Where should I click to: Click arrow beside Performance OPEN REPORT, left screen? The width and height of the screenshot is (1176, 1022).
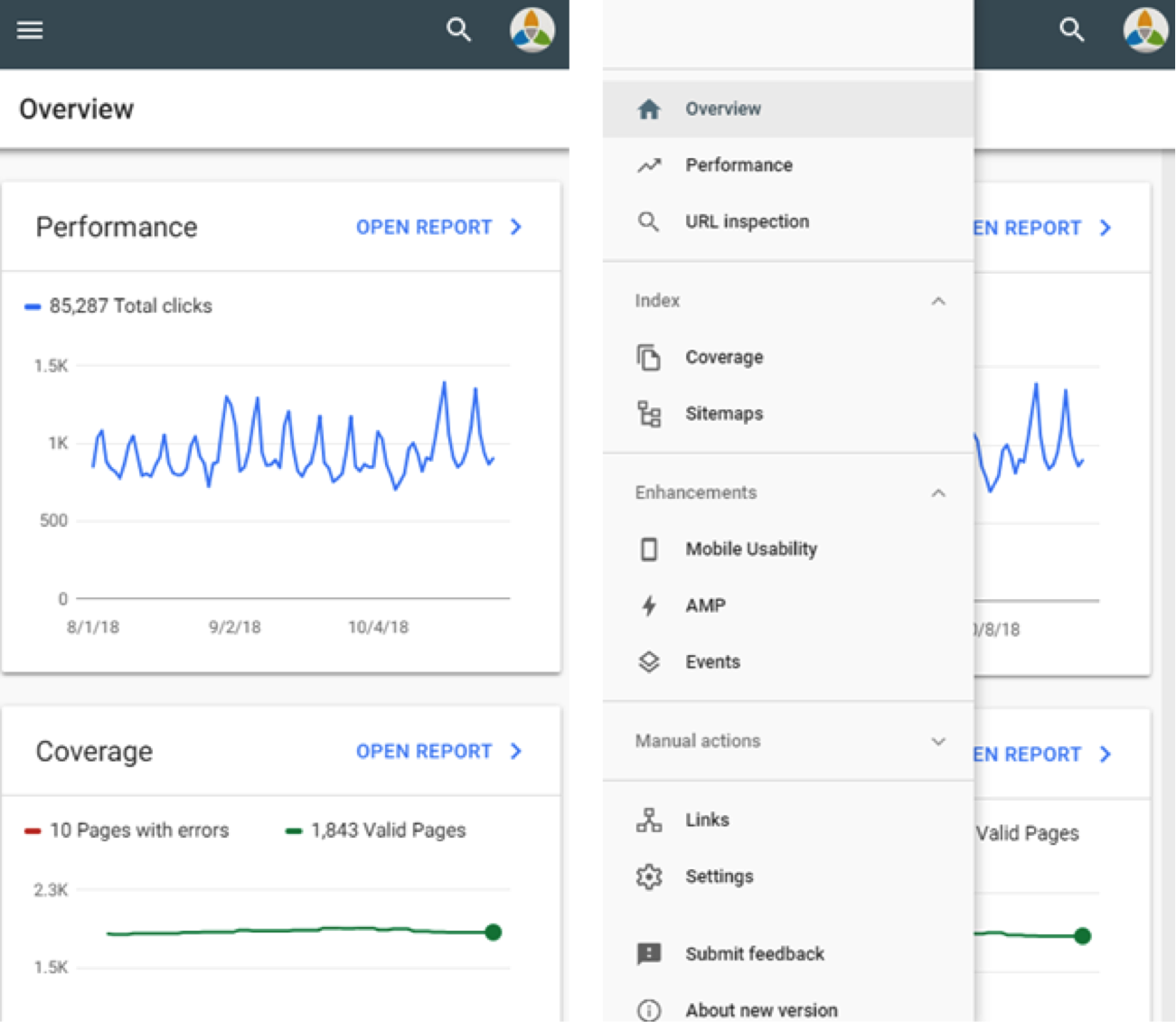point(516,228)
